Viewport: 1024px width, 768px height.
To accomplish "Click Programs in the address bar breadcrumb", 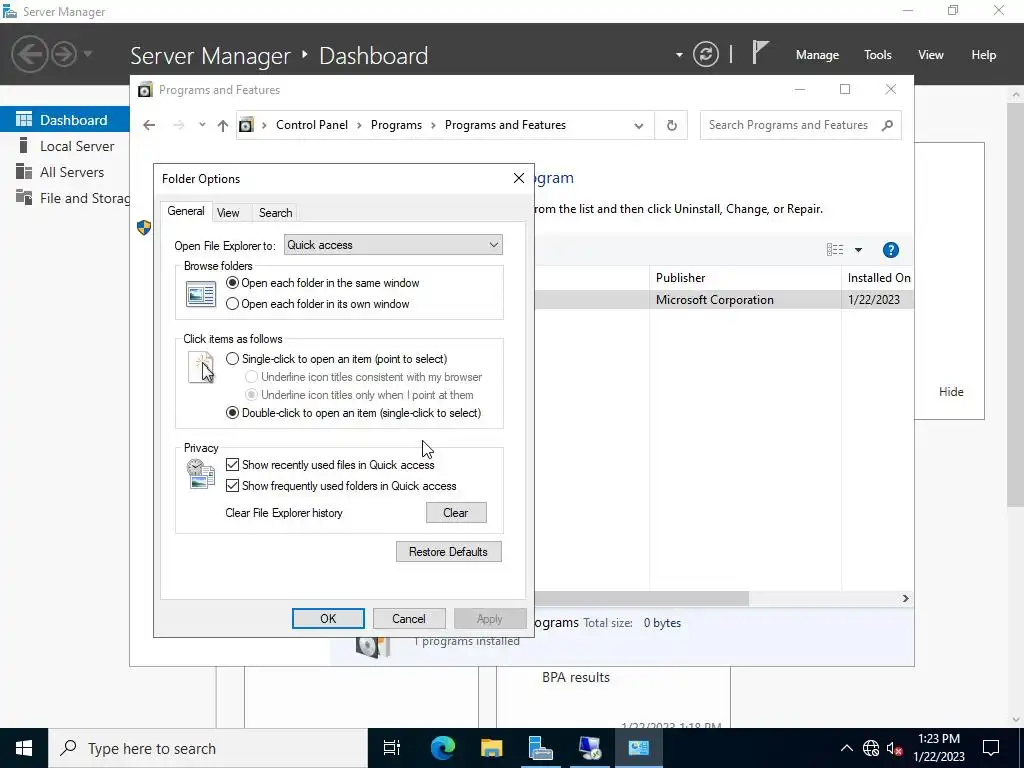I will pos(396,125).
